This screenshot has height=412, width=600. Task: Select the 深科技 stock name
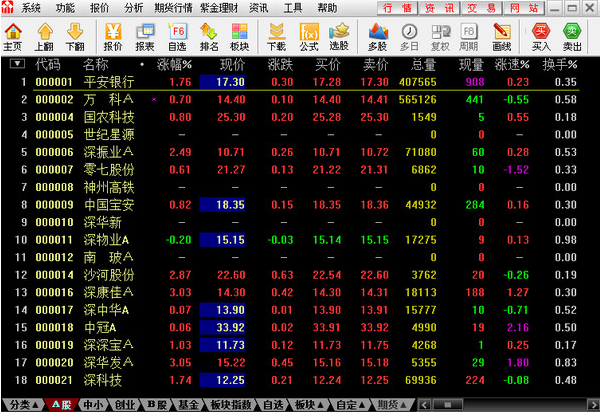pyautogui.click(x=103, y=380)
